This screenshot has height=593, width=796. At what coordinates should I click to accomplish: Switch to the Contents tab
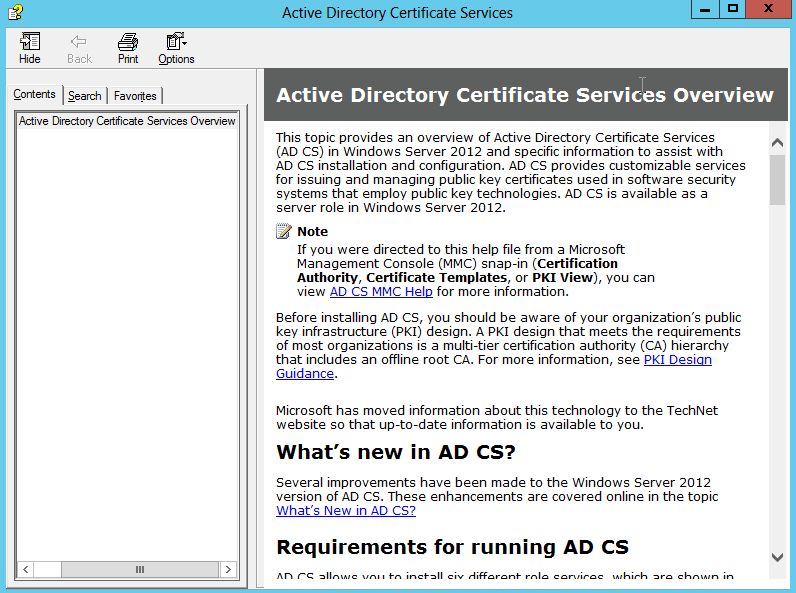point(35,94)
